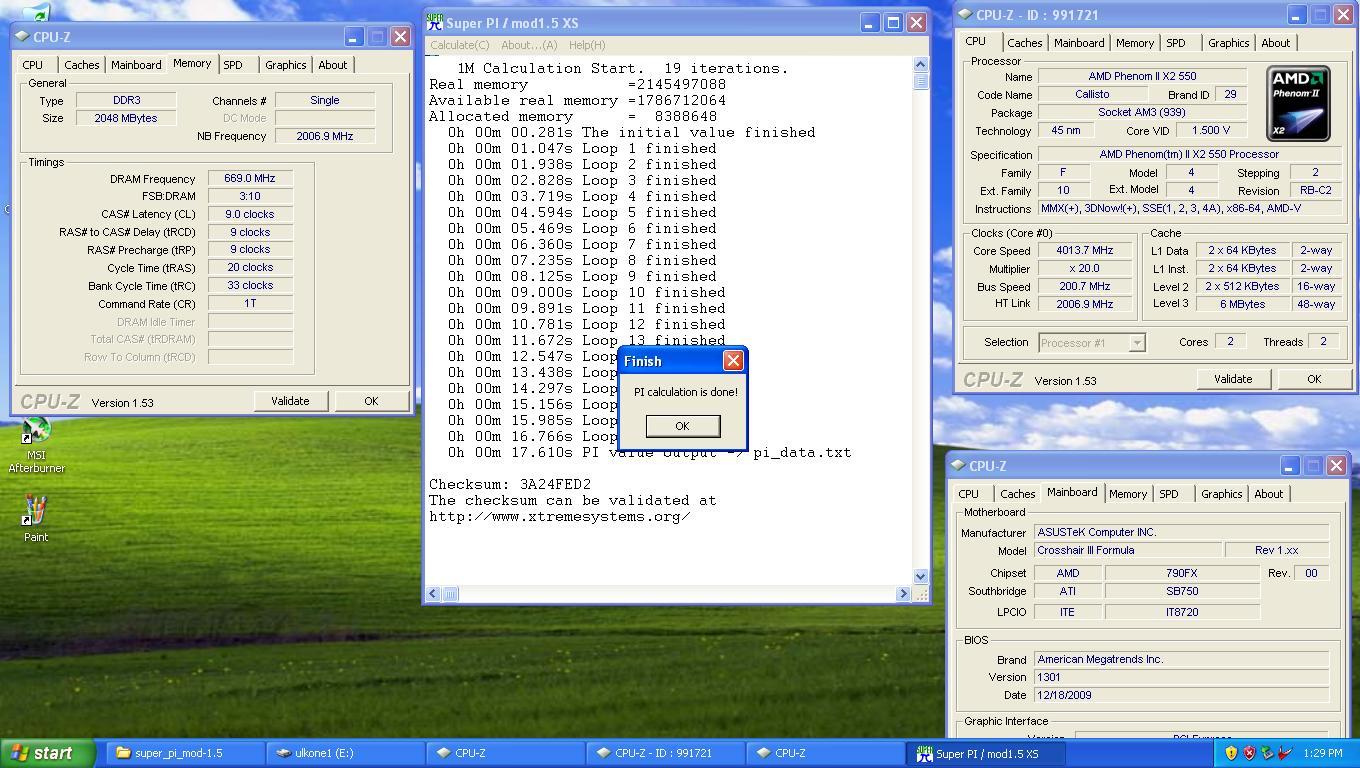Click the NB Frequency 2006.9 MHz field

point(325,136)
